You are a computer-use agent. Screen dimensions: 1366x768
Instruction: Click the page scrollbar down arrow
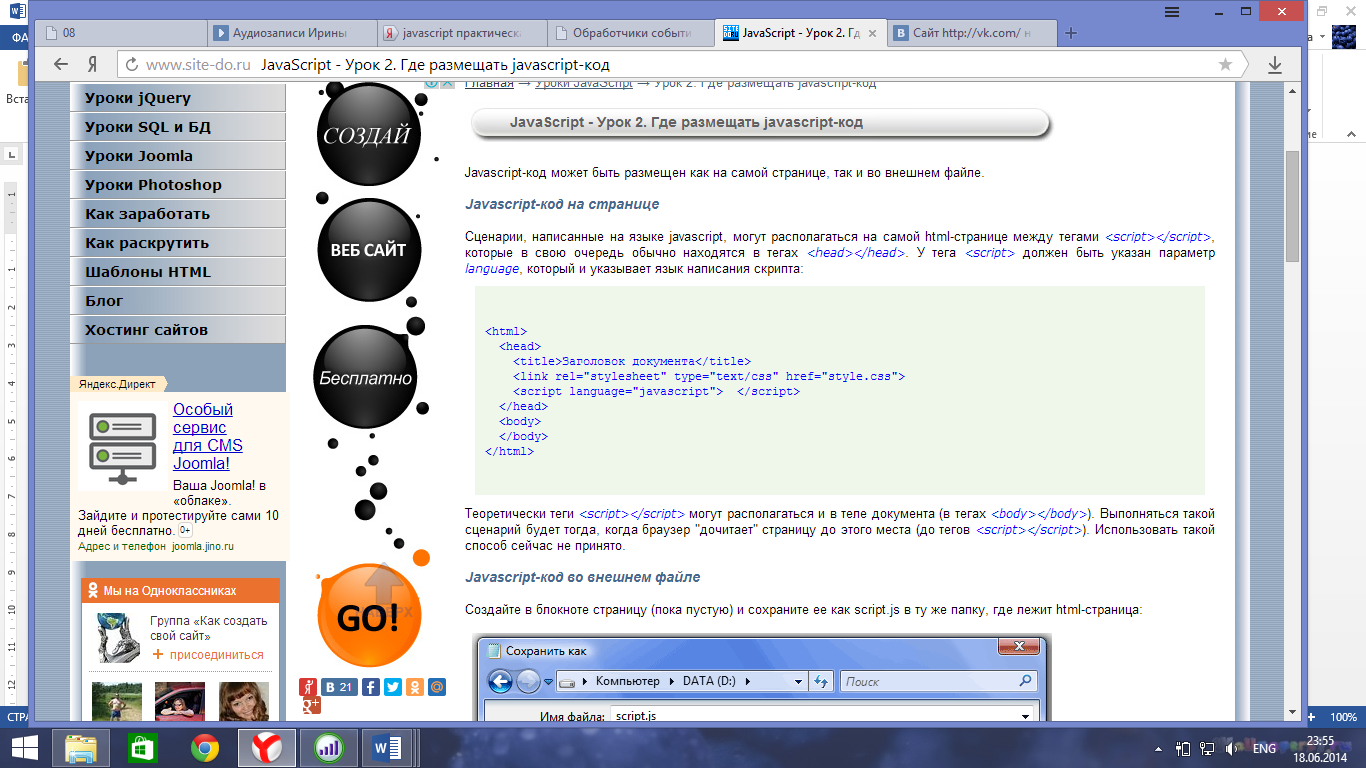coord(1292,713)
